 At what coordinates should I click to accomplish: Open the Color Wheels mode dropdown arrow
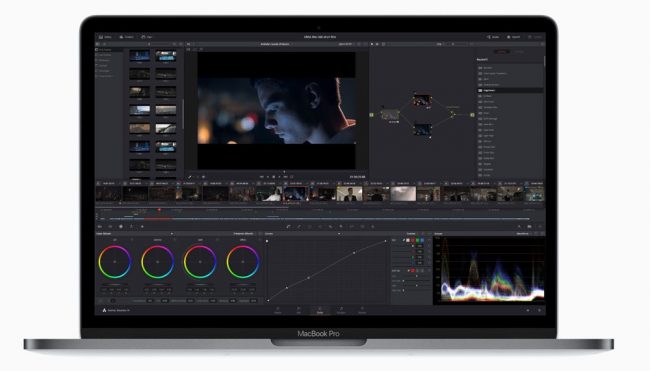[172, 234]
